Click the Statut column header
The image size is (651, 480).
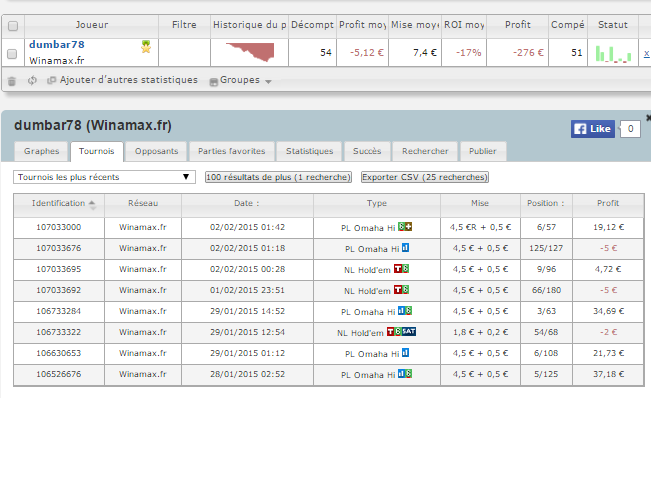click(613, 25)
